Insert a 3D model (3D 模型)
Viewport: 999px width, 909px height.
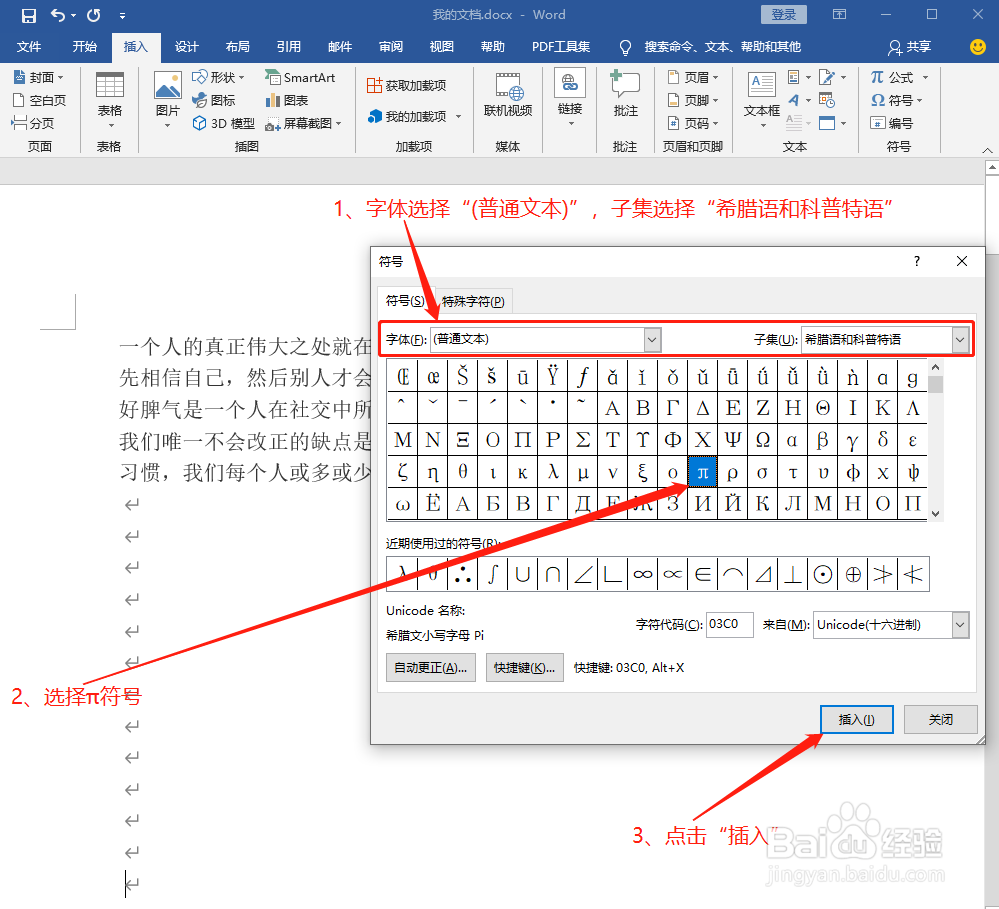point(224,123)
